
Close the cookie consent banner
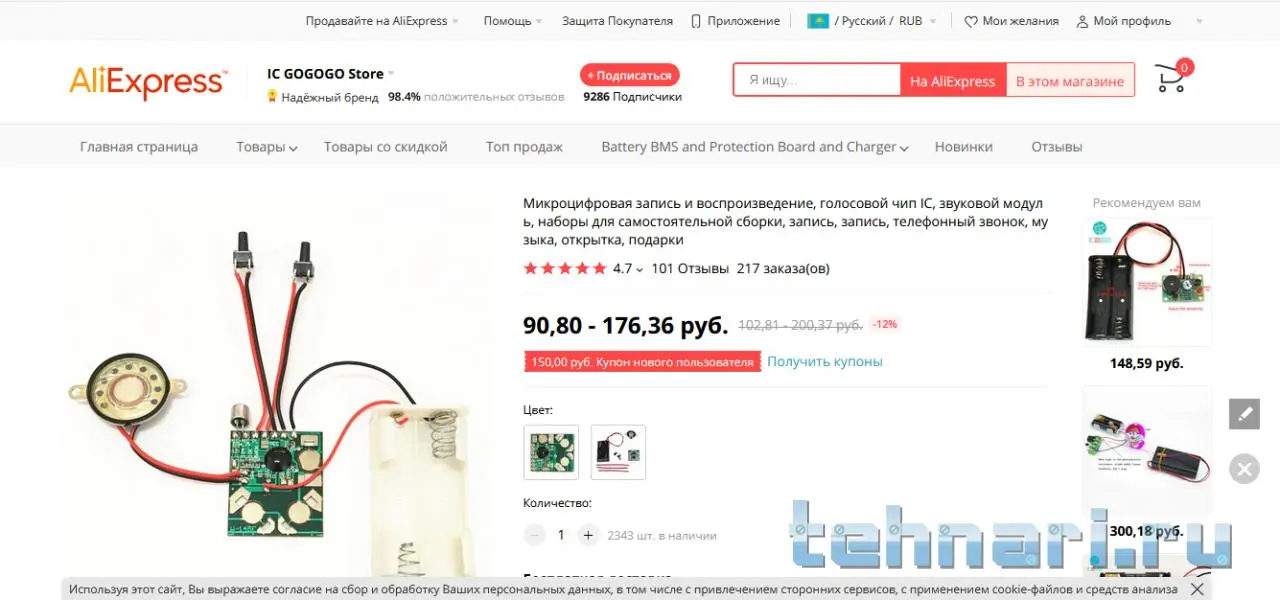pos(1196,589)
